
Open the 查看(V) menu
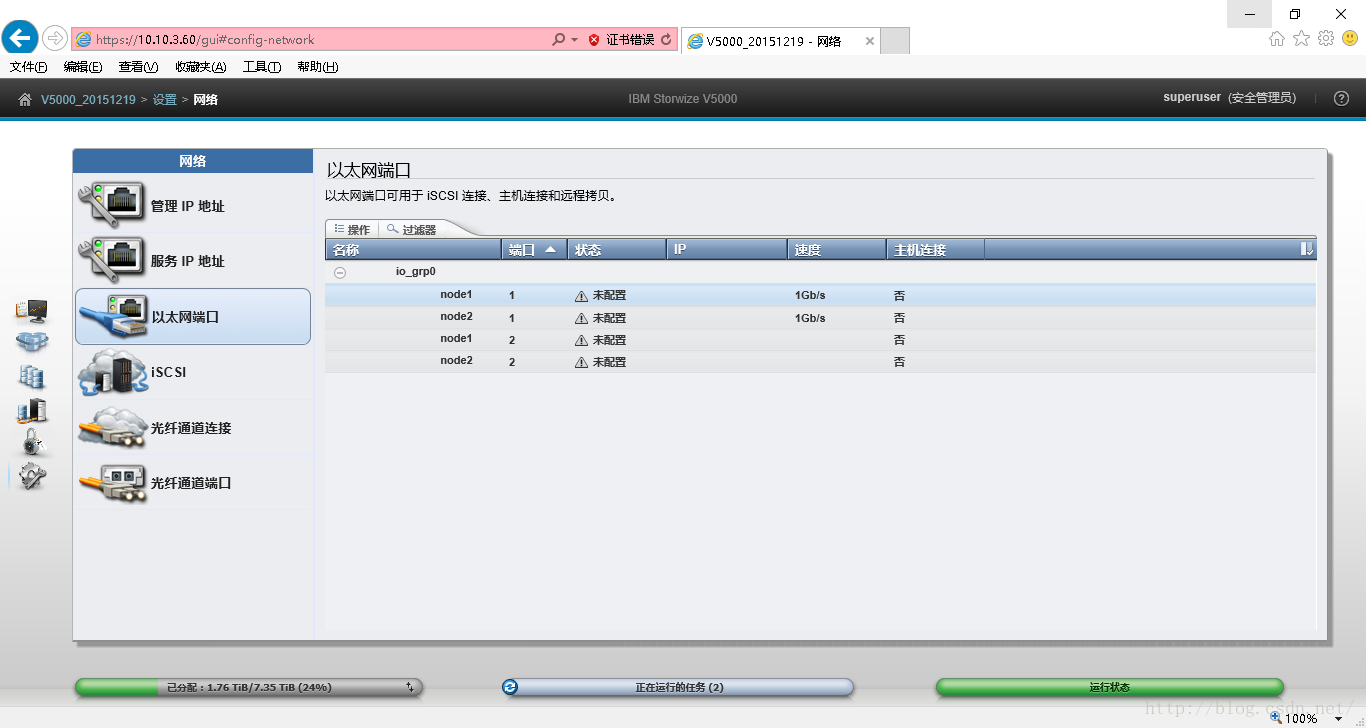(138, 67)
